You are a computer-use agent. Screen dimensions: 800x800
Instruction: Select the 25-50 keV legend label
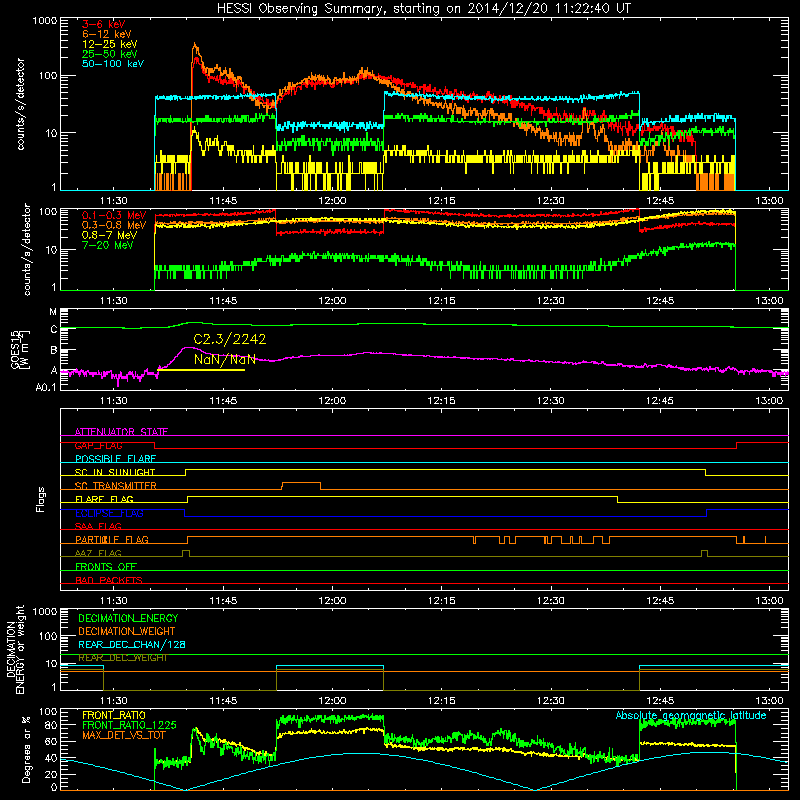pos(110,54)
